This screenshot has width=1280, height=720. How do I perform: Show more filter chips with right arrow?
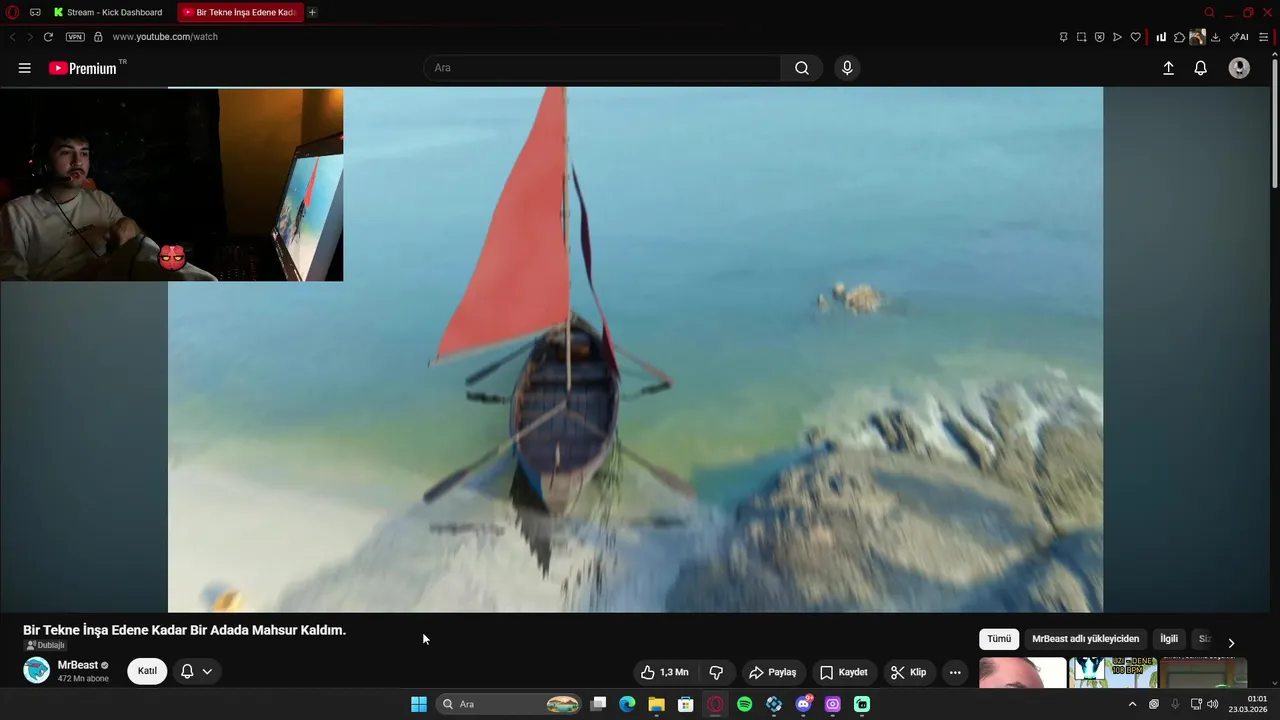coord(1231,642)
